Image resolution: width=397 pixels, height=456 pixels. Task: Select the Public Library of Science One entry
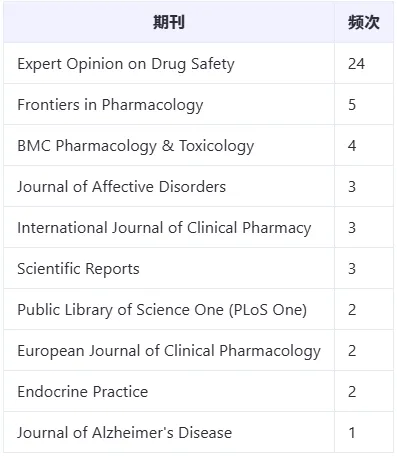162,310
